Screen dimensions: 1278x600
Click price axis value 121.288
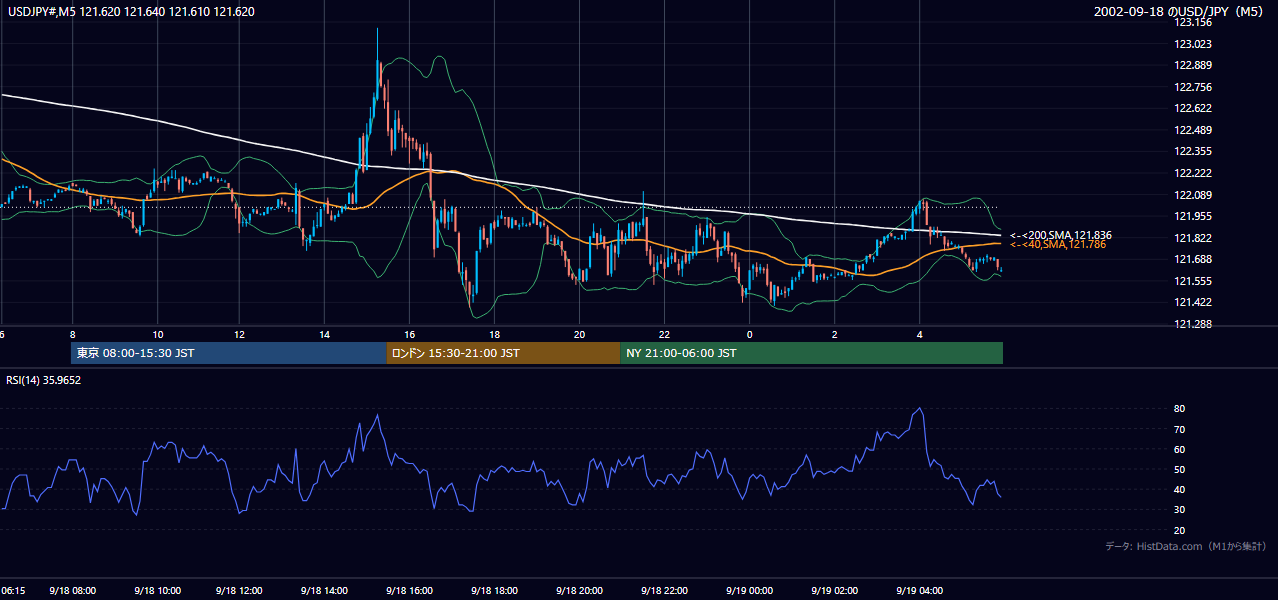coord(1193,324)
